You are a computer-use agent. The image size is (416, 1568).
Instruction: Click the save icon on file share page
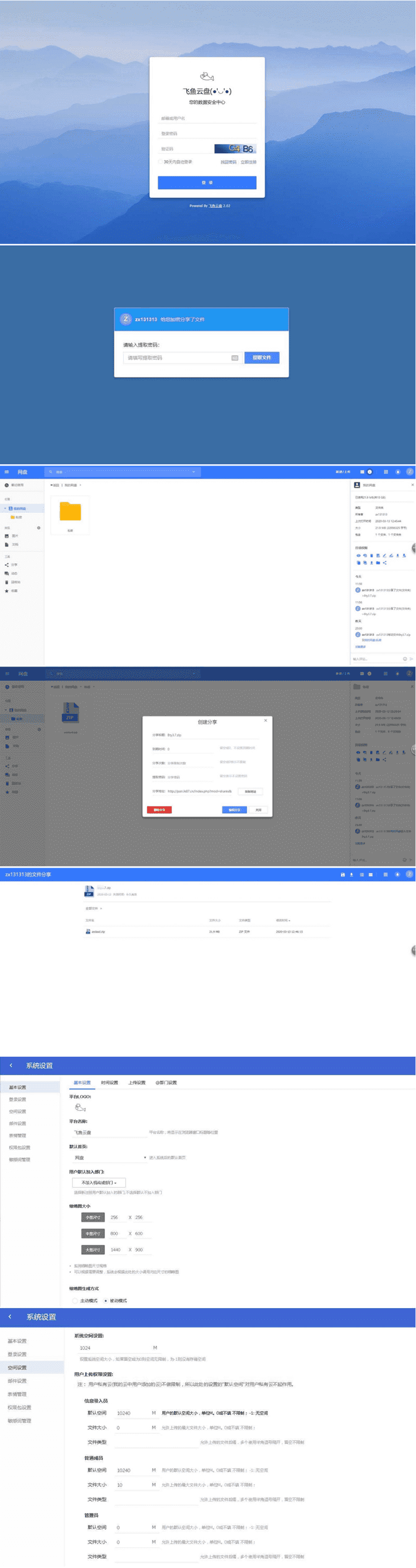click(342, 874)
